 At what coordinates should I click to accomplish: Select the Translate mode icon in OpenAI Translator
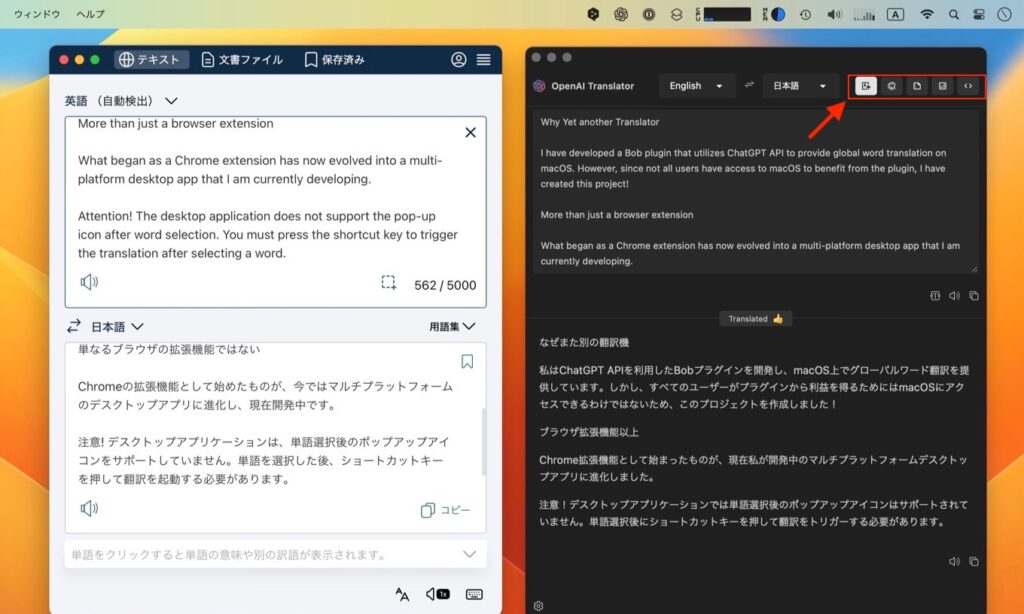pos(866,86)
